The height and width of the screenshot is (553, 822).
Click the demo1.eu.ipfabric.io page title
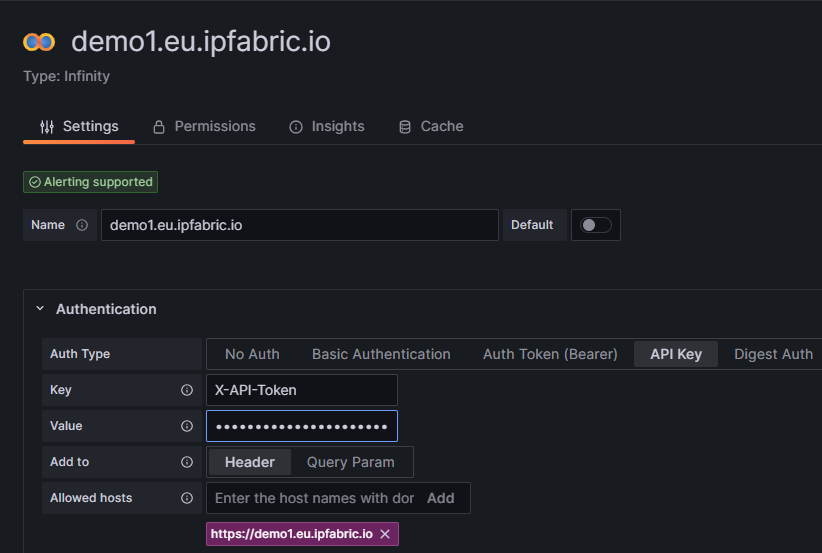201,41
